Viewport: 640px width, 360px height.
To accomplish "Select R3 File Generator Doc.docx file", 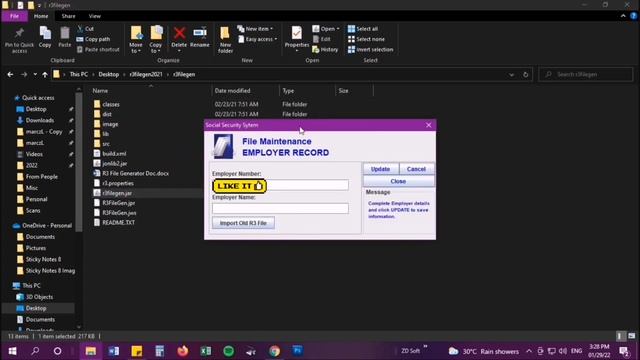I will coord(136,173).
